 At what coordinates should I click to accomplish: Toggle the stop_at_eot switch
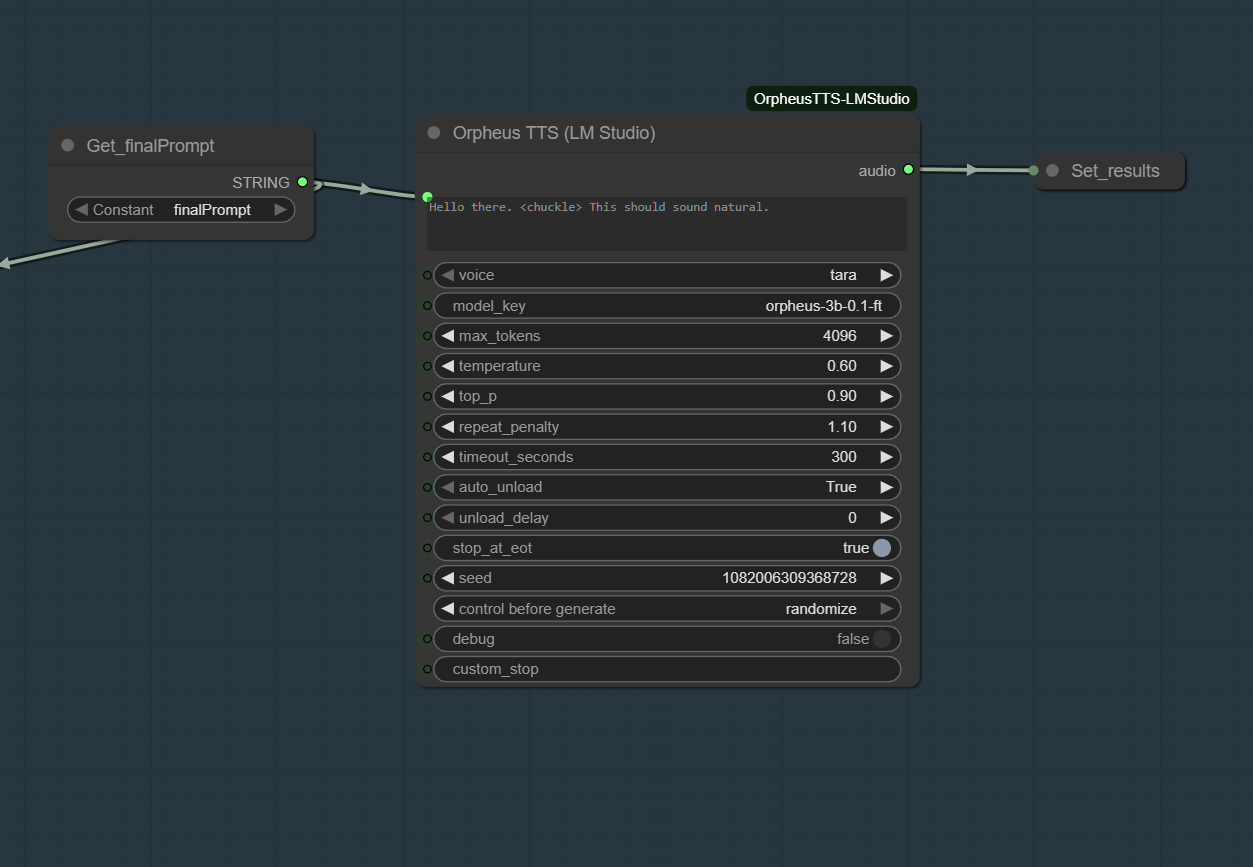pos(881,548)
